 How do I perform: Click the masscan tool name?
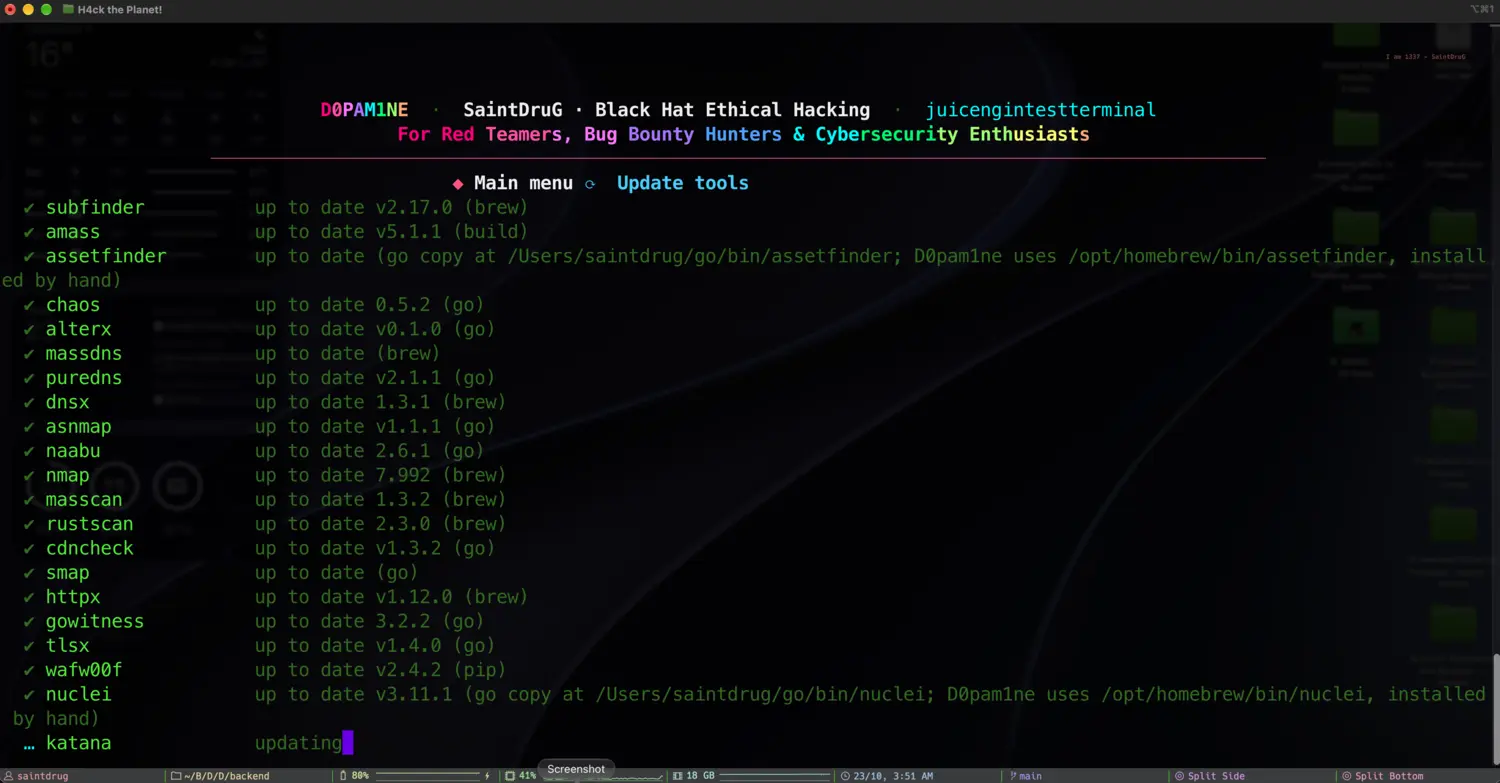pos(84,500)
